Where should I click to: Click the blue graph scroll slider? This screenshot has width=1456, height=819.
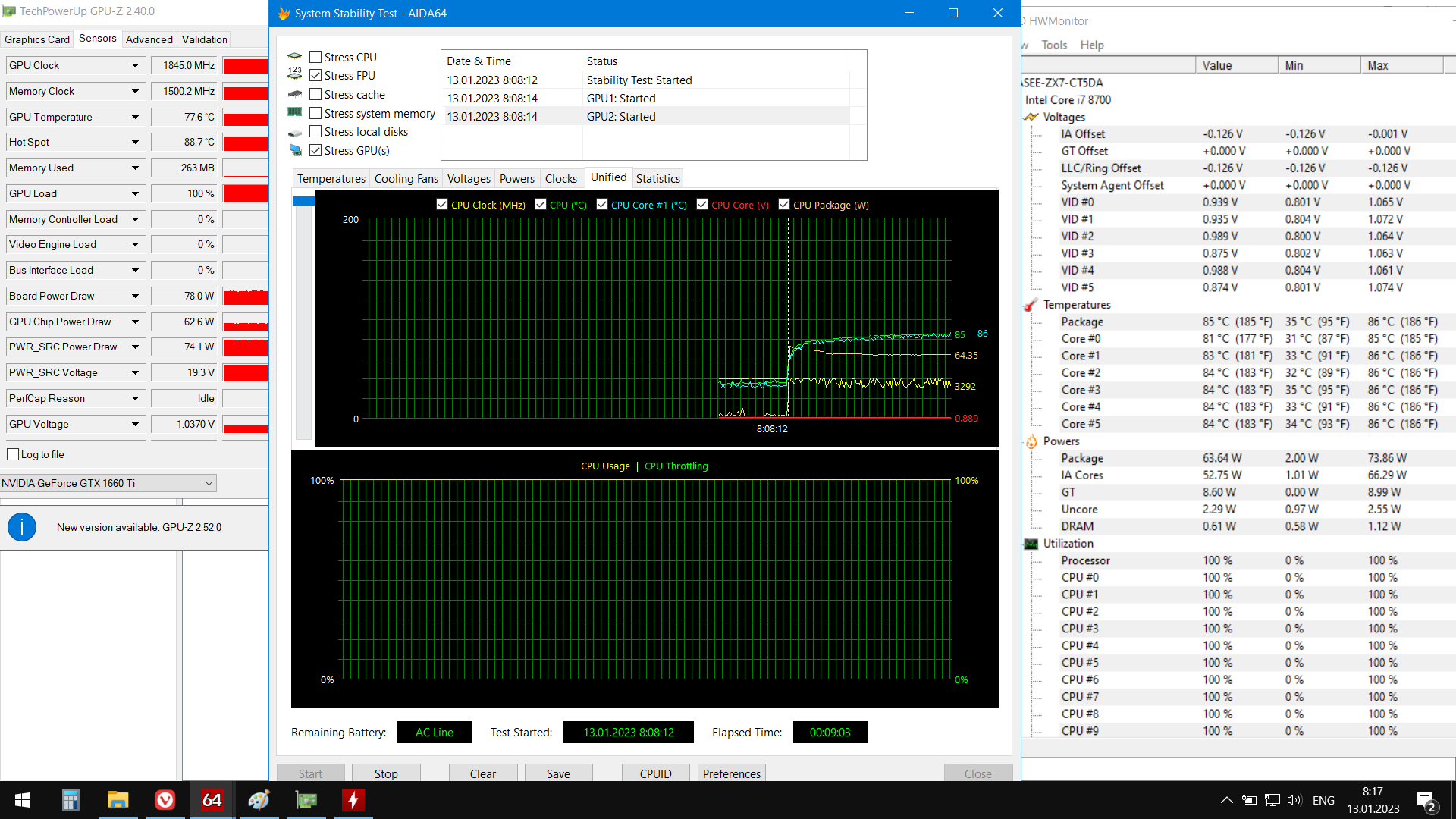tap(303, 201)
